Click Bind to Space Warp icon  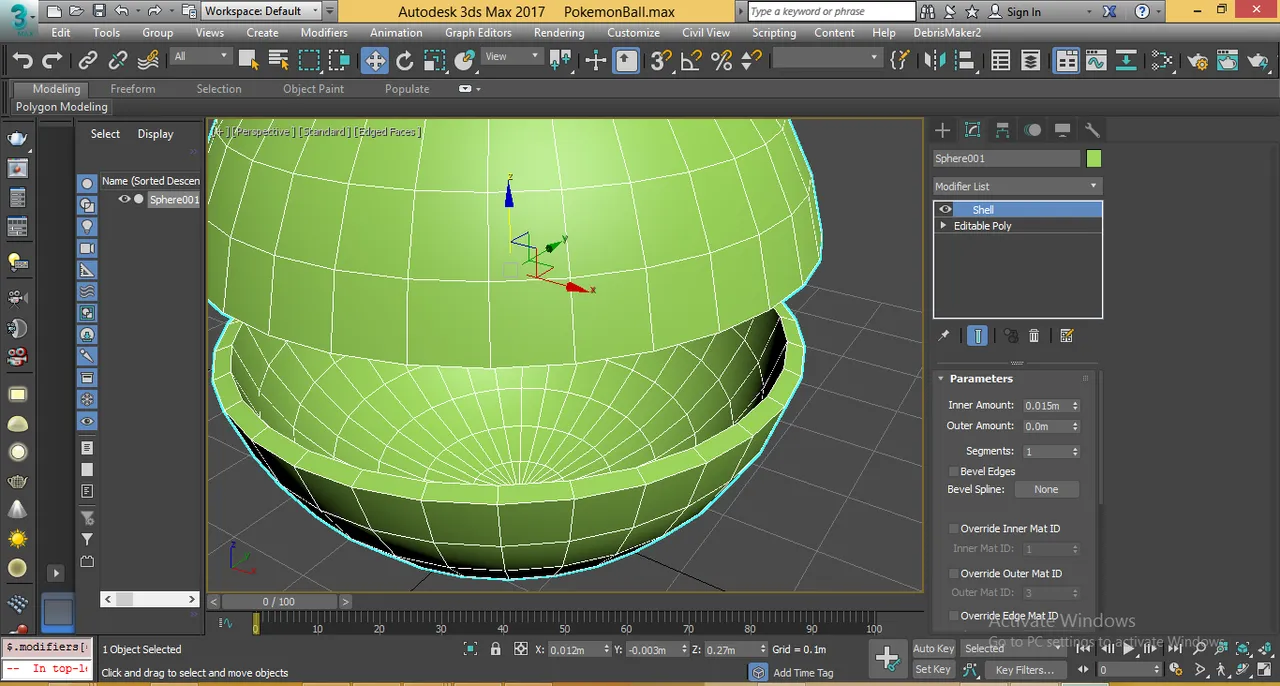click(x=148, y=61)
